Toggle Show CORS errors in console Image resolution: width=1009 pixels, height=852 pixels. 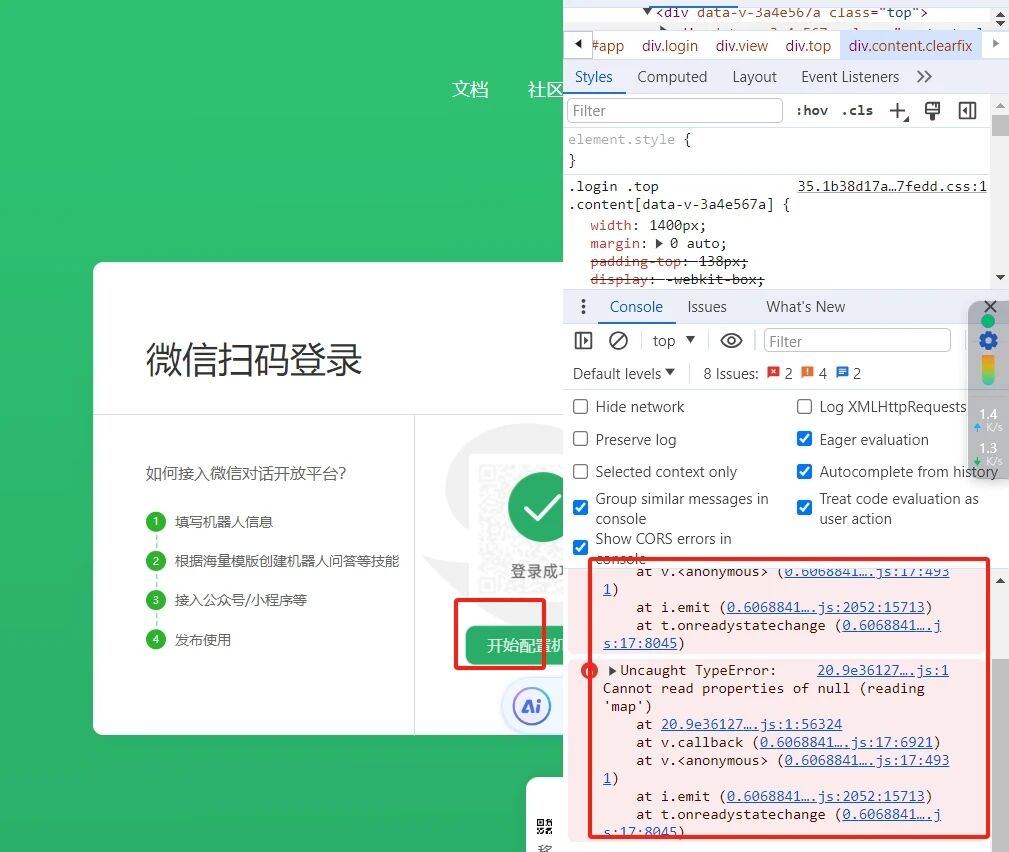(580, 548)
